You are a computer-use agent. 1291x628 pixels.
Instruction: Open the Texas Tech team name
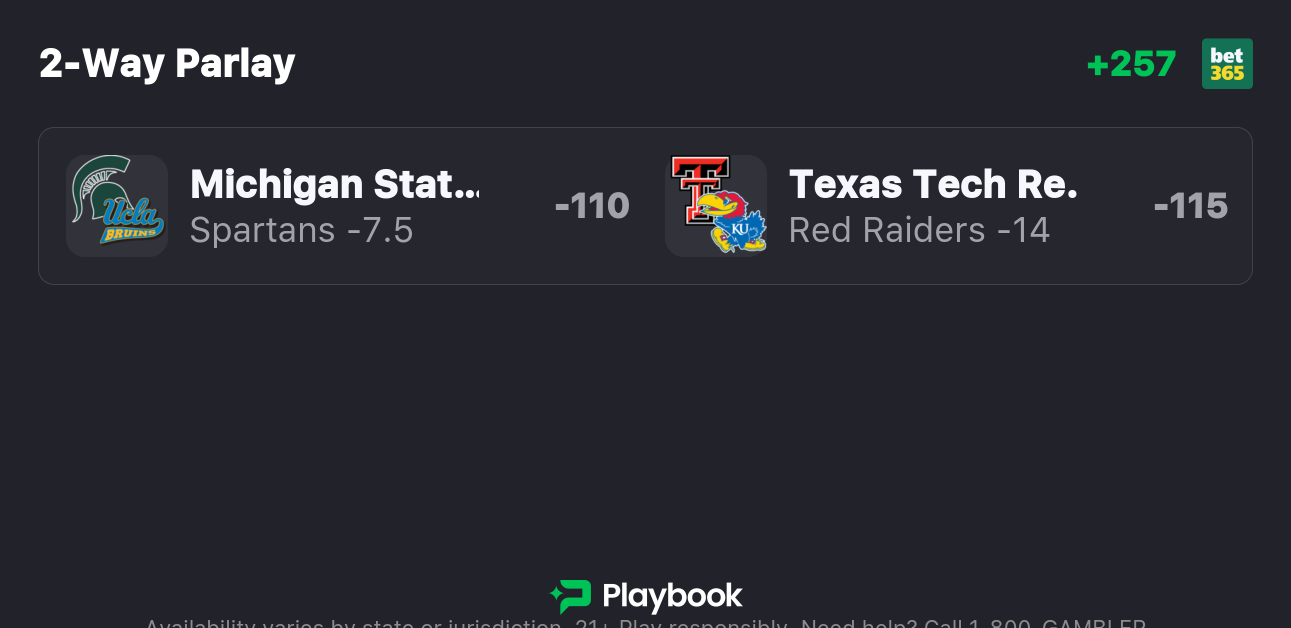point(932,184)
